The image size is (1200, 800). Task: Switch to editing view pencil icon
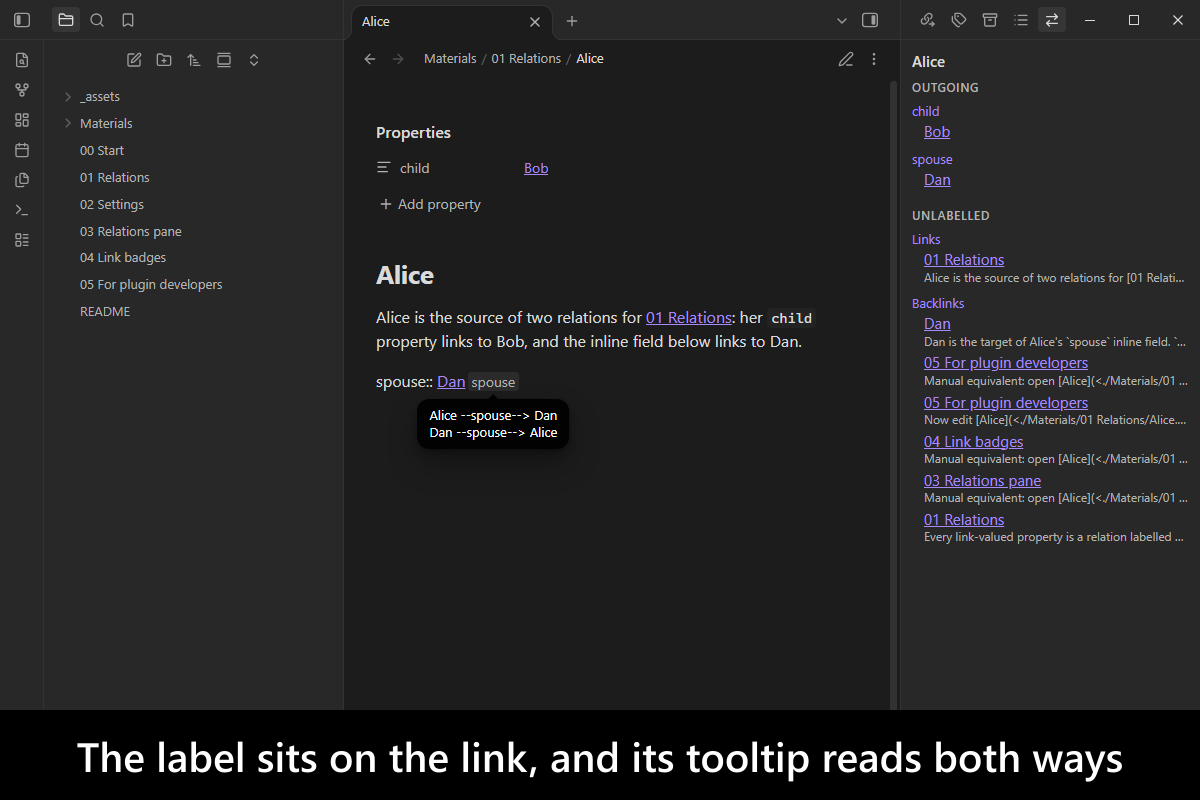846,59
